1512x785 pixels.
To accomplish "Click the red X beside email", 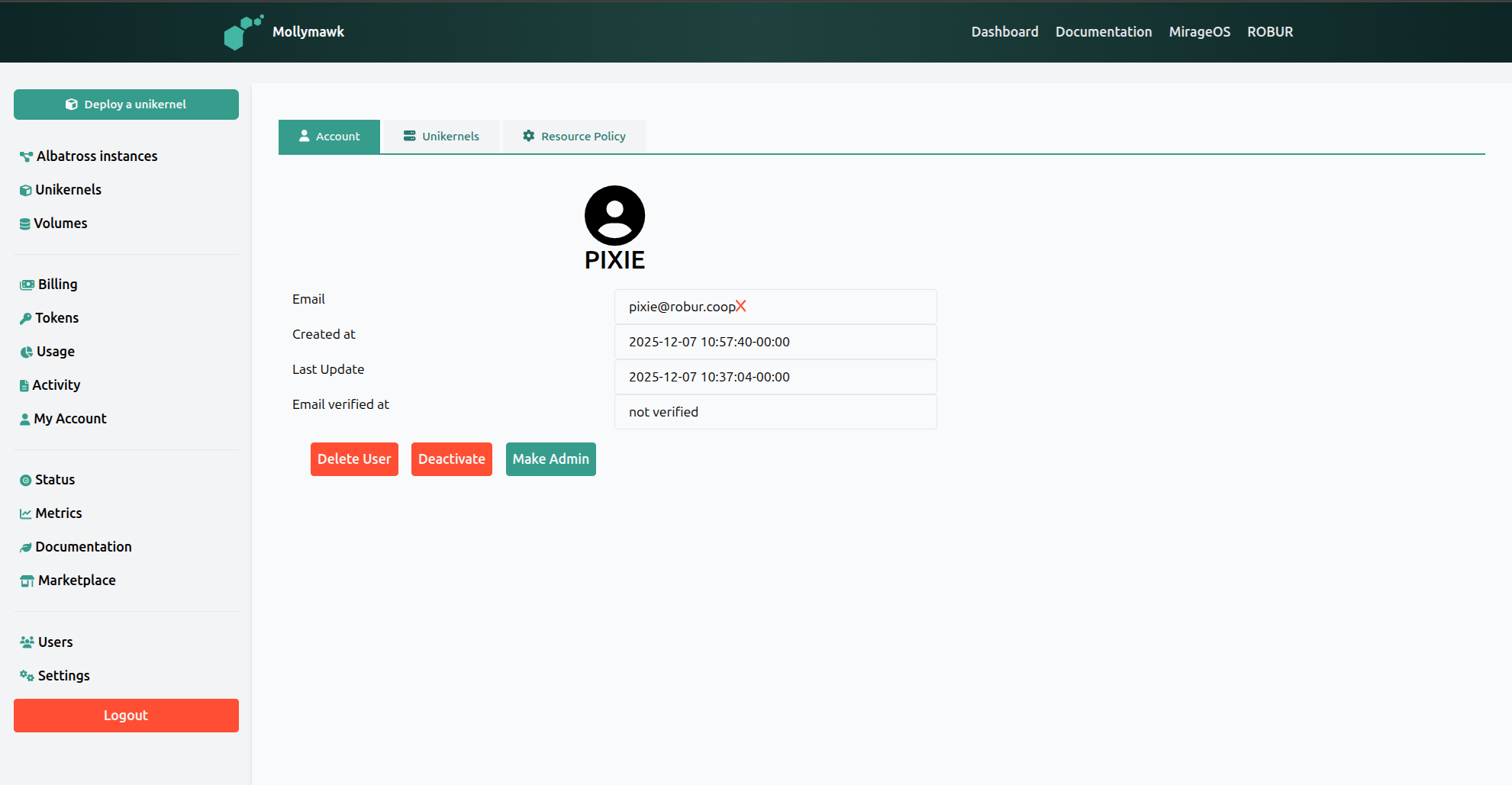I will (x=740, y=306).
